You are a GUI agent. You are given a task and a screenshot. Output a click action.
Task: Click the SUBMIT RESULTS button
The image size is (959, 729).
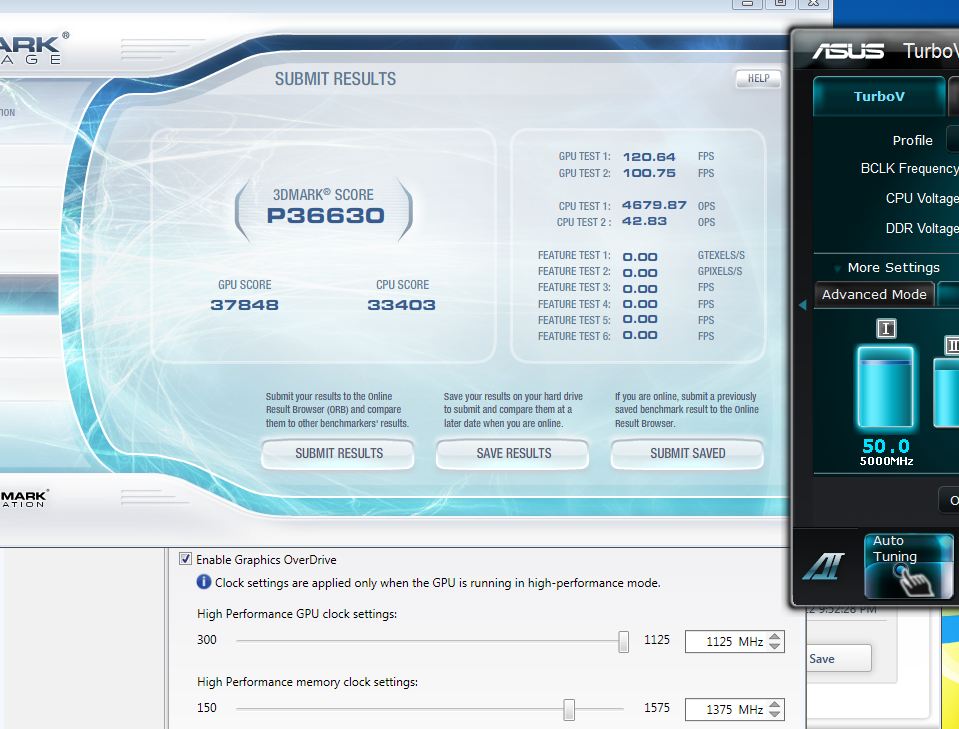click(x=338, y=453)
